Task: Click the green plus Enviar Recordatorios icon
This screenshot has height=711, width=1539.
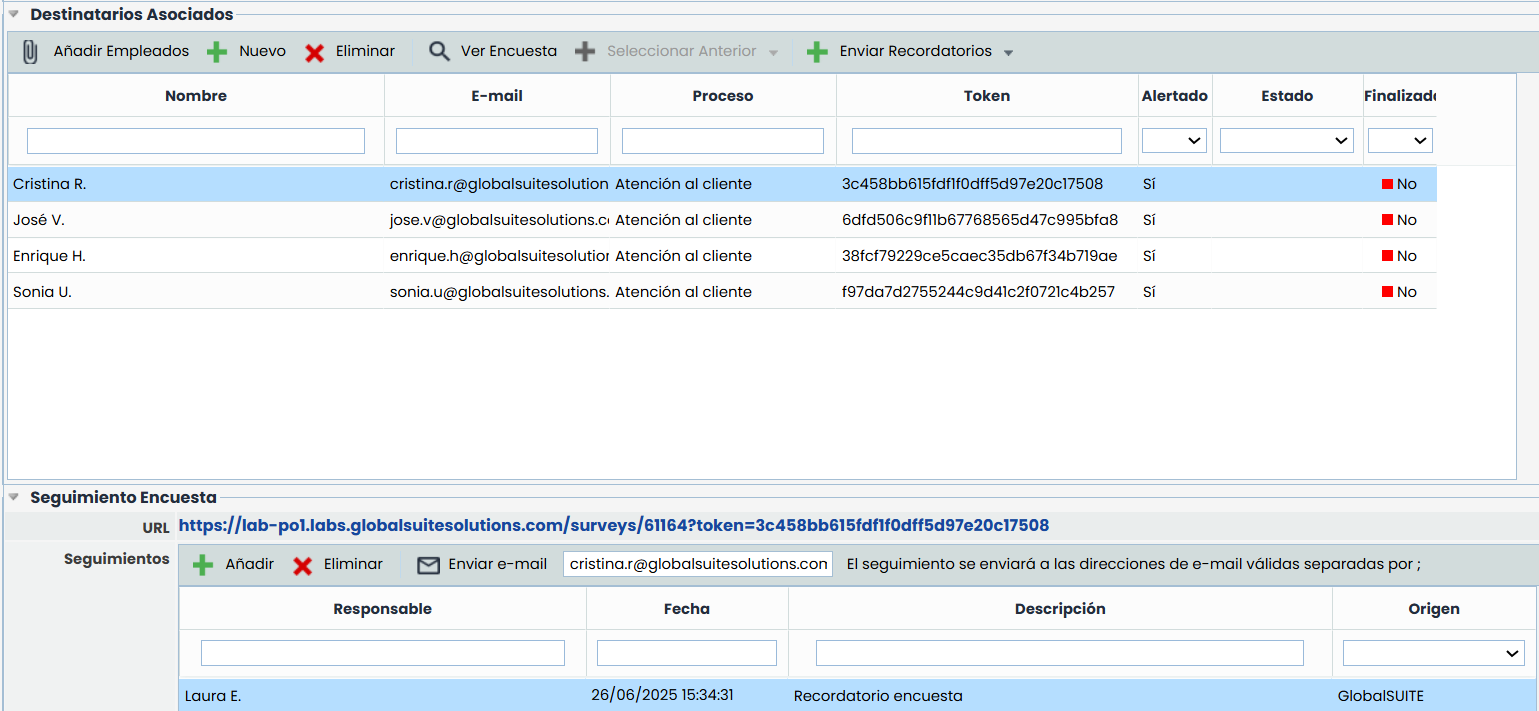Action: click(817, 52)
